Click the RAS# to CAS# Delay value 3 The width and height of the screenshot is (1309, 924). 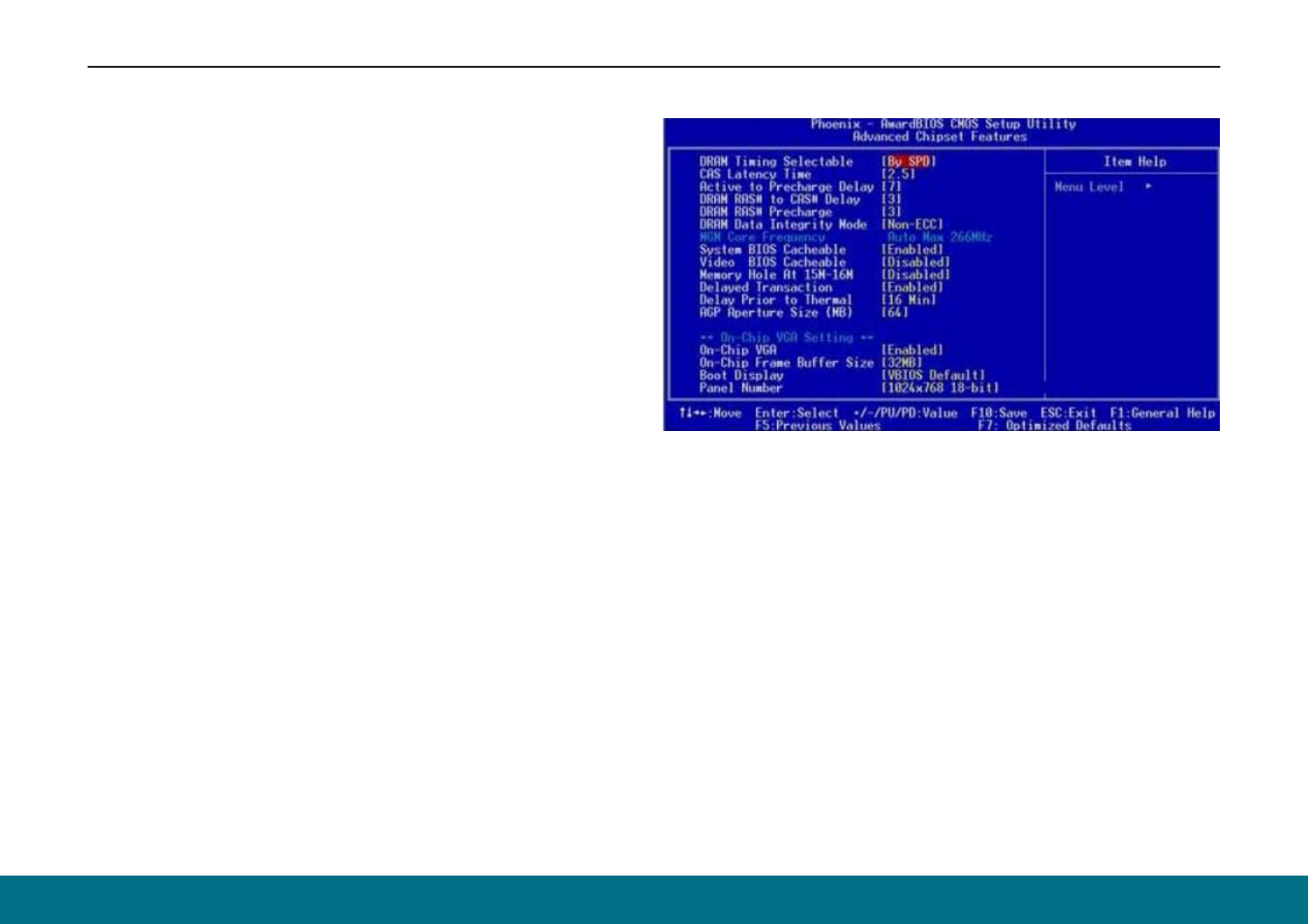pyautogui.click(x=891, y=200)
